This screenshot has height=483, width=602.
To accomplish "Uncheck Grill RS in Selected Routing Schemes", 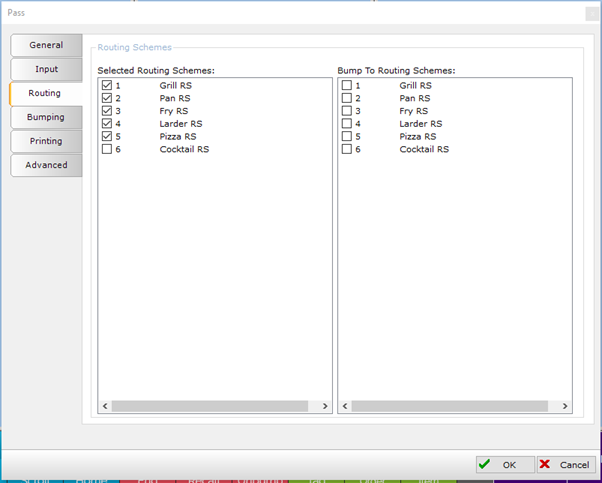I will pos(107,86).
